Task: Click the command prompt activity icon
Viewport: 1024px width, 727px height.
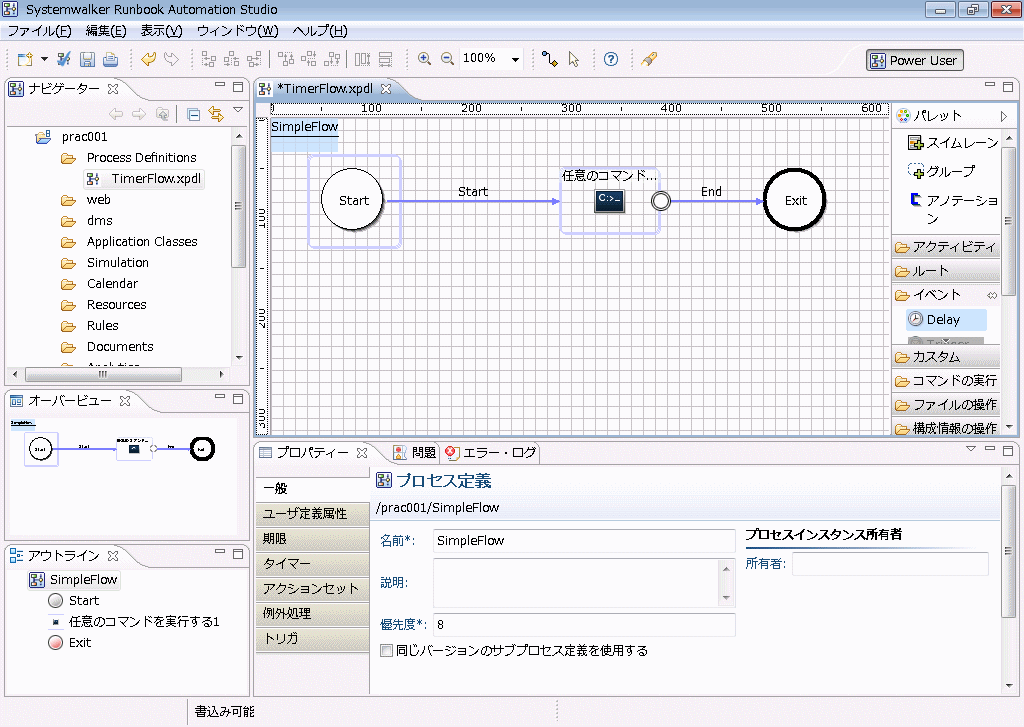Action: coord(609,201)
